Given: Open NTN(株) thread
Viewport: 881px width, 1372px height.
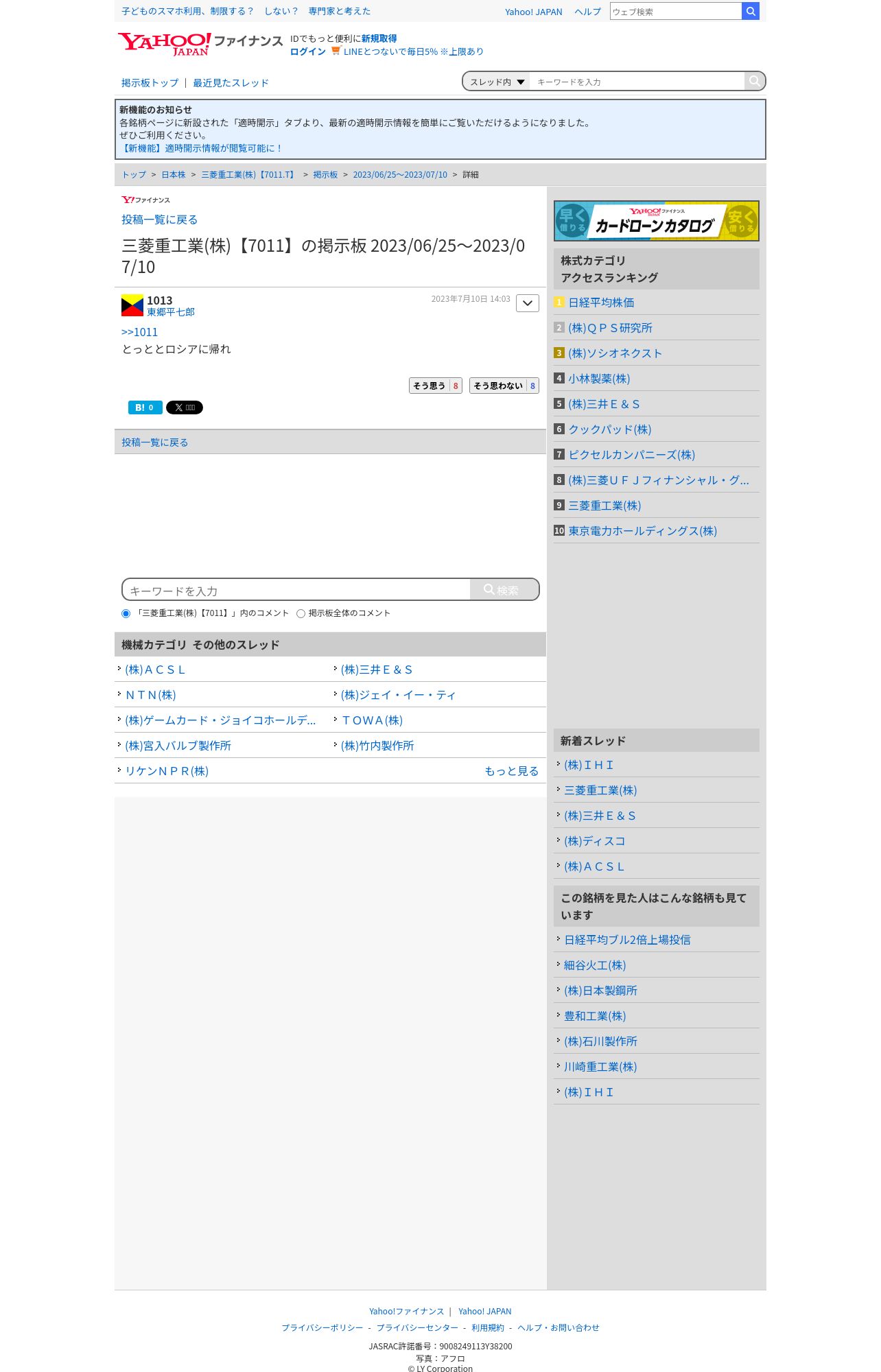Looking at the screenshot, I should point(151,695).
